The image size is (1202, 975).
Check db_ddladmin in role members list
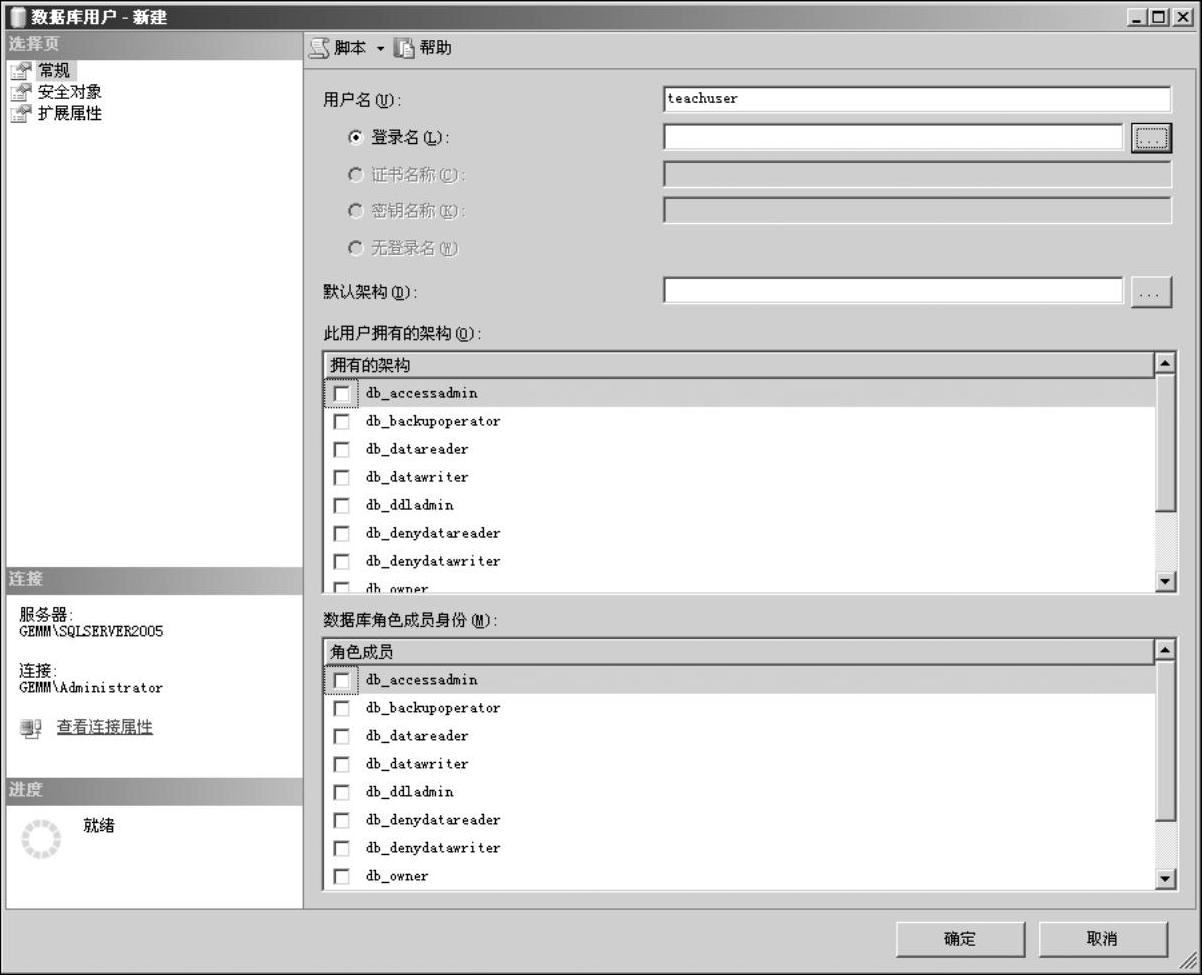pos(342,793)
